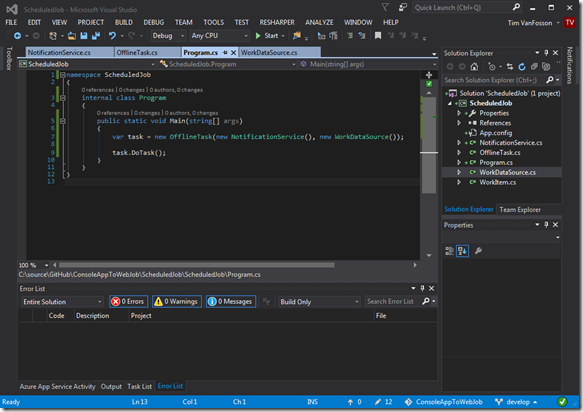The height and width of the screenshot is (412, 583).
Task: Click Collapse All icon in Solution Explorer
Action: click(534, 67)
